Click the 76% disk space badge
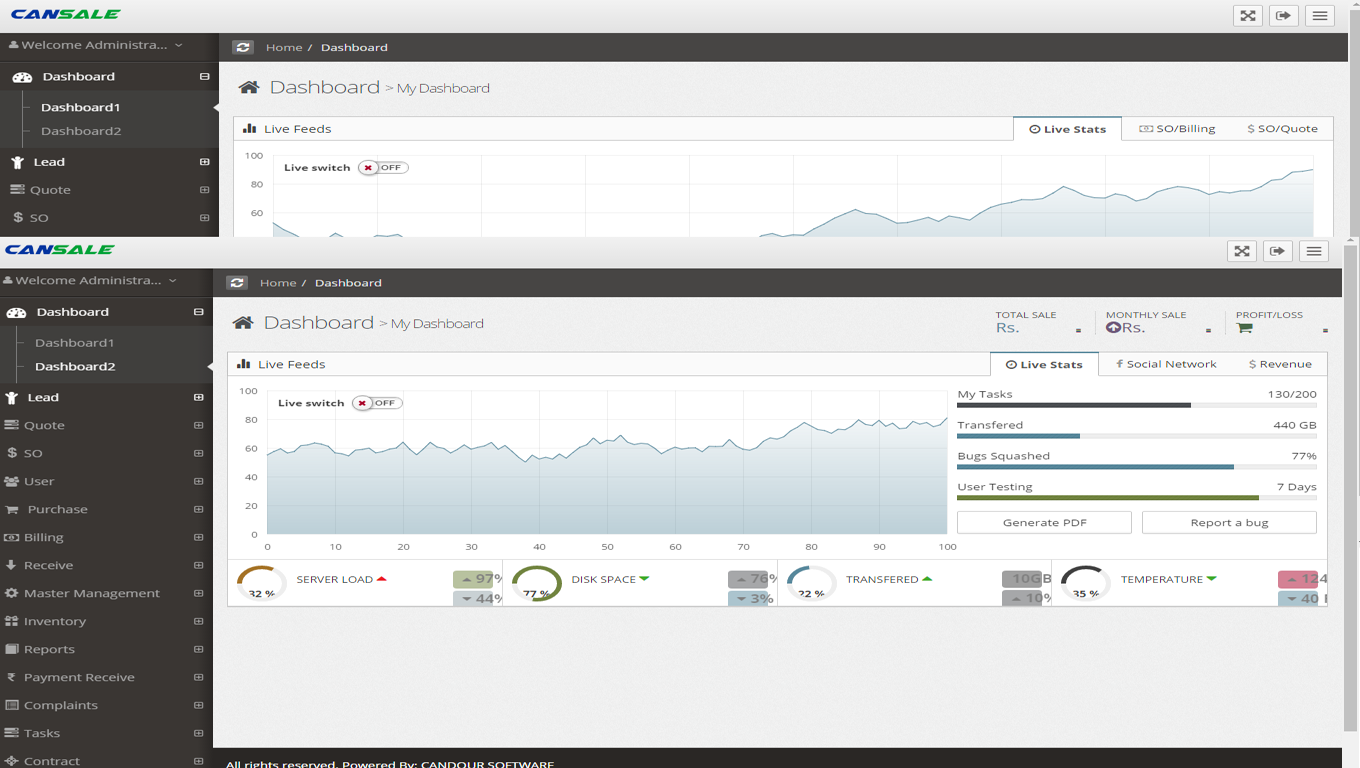Image resolution: width=1360 pixels, height=768 pixels. (x=752, y=579)
